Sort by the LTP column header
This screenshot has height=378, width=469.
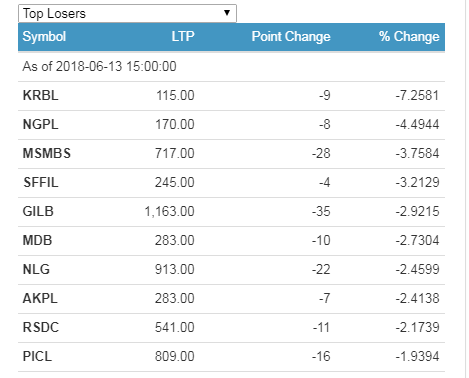coord(183,36)
